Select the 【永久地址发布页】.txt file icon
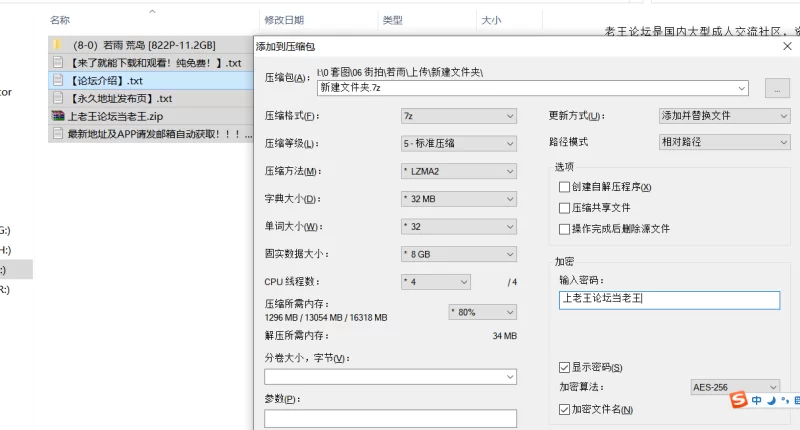 [58, 98]
